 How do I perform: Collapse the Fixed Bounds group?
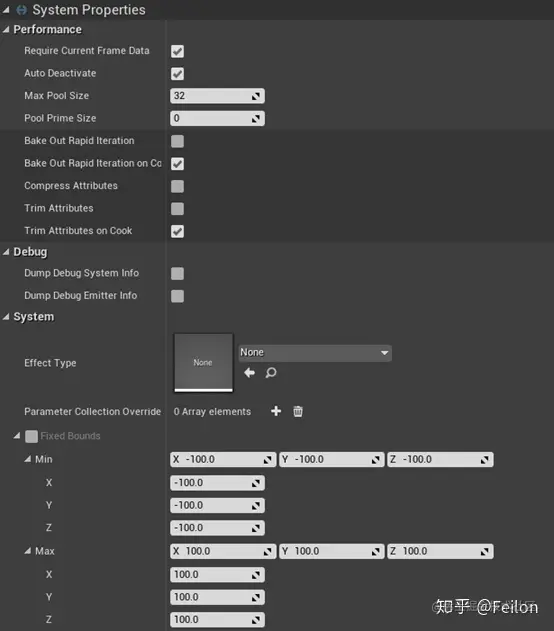(17, 436)
